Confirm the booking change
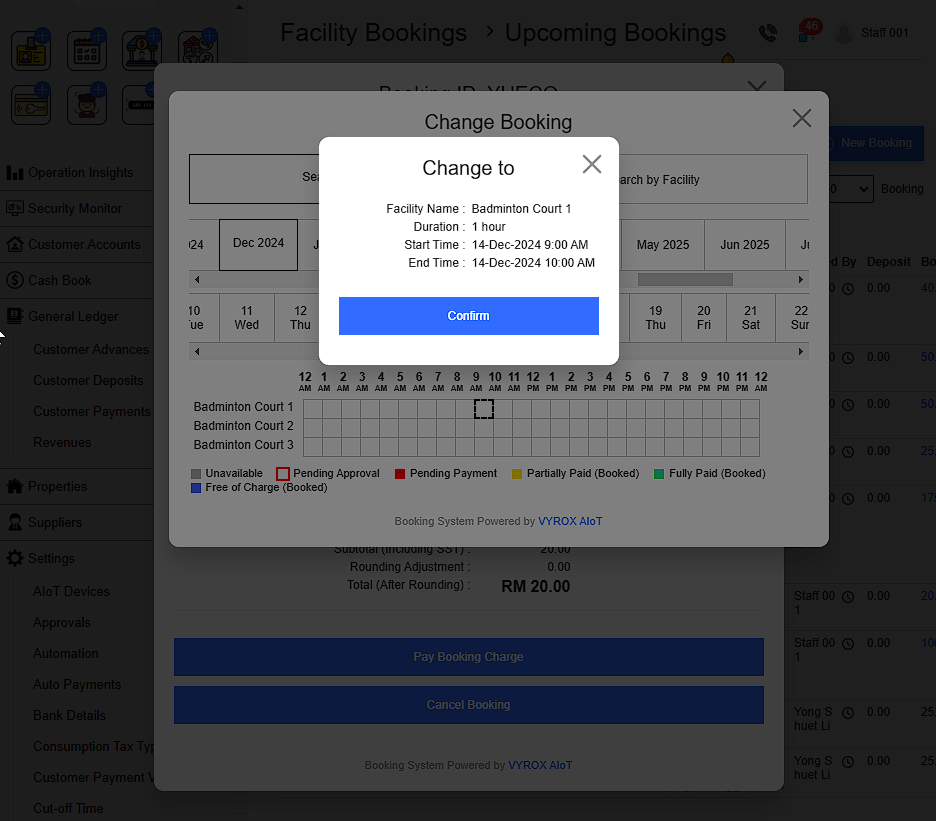The width and height of the screenshot is (936, 821). click(468, 316)
